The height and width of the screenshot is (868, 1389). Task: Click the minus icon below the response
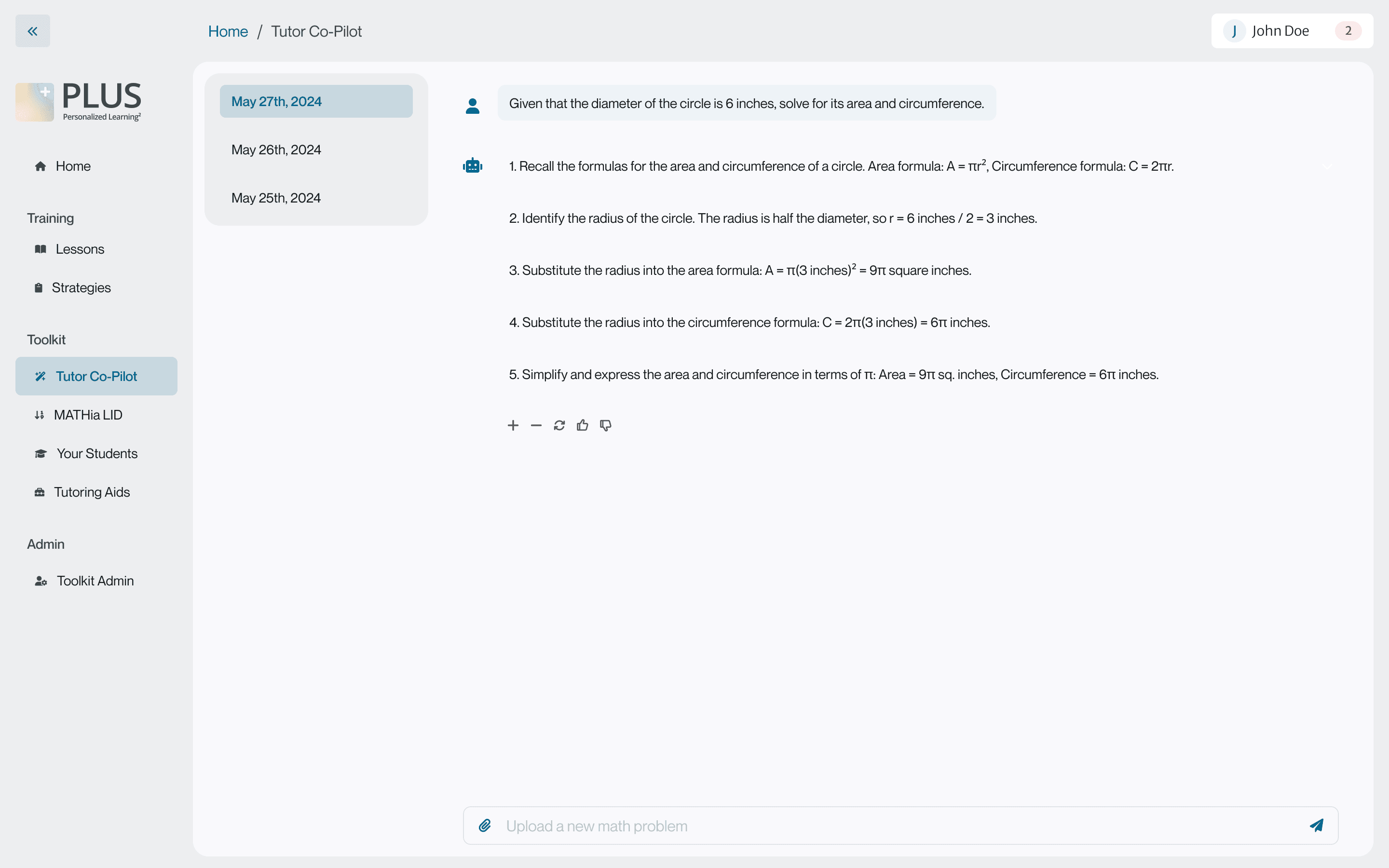536,425
